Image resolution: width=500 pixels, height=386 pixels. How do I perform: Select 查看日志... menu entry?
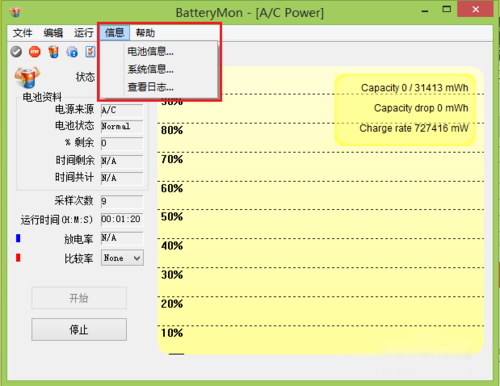pyautogui.click(x=151, y=87)
